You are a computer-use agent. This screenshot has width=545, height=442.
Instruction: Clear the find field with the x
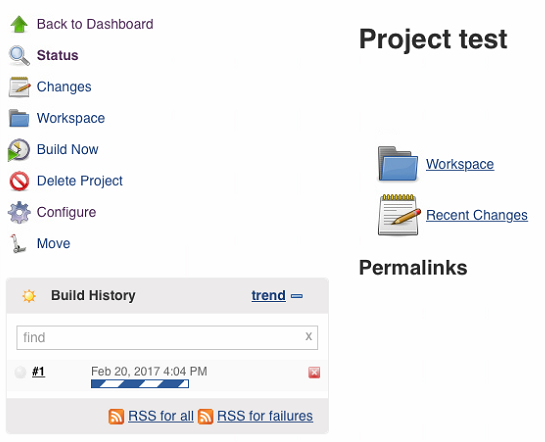[x=308, y=336]
